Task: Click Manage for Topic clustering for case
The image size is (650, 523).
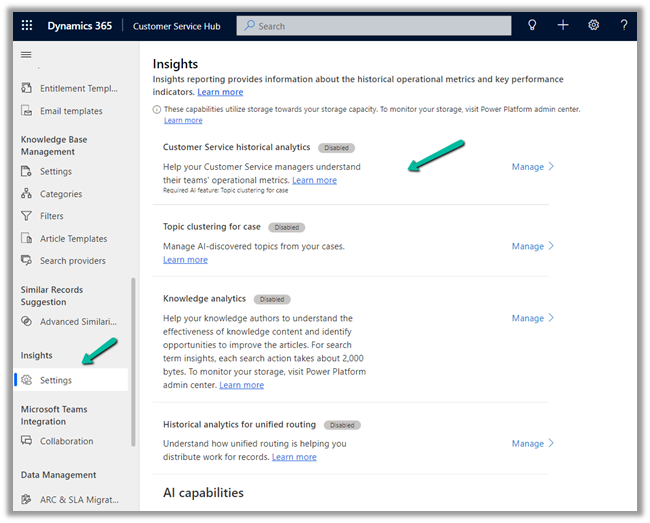Action: click(x=528, y=246)
